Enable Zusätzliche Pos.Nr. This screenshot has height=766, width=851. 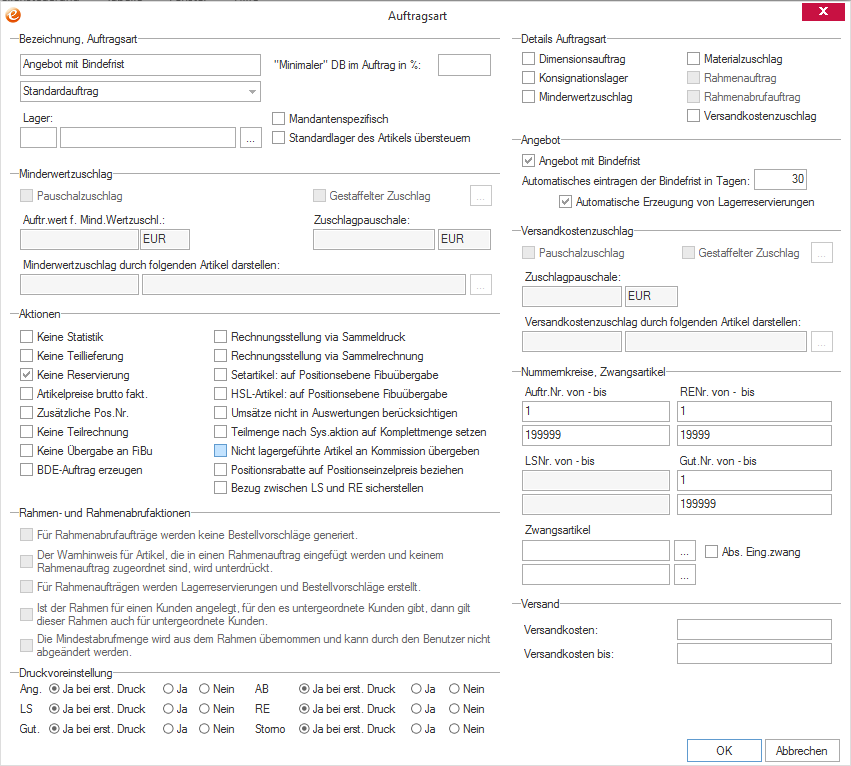pos(27,413)
